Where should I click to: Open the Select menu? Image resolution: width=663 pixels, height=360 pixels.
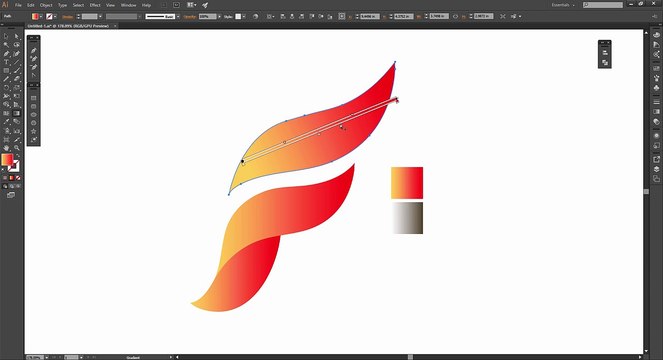[x=78, y=5]
